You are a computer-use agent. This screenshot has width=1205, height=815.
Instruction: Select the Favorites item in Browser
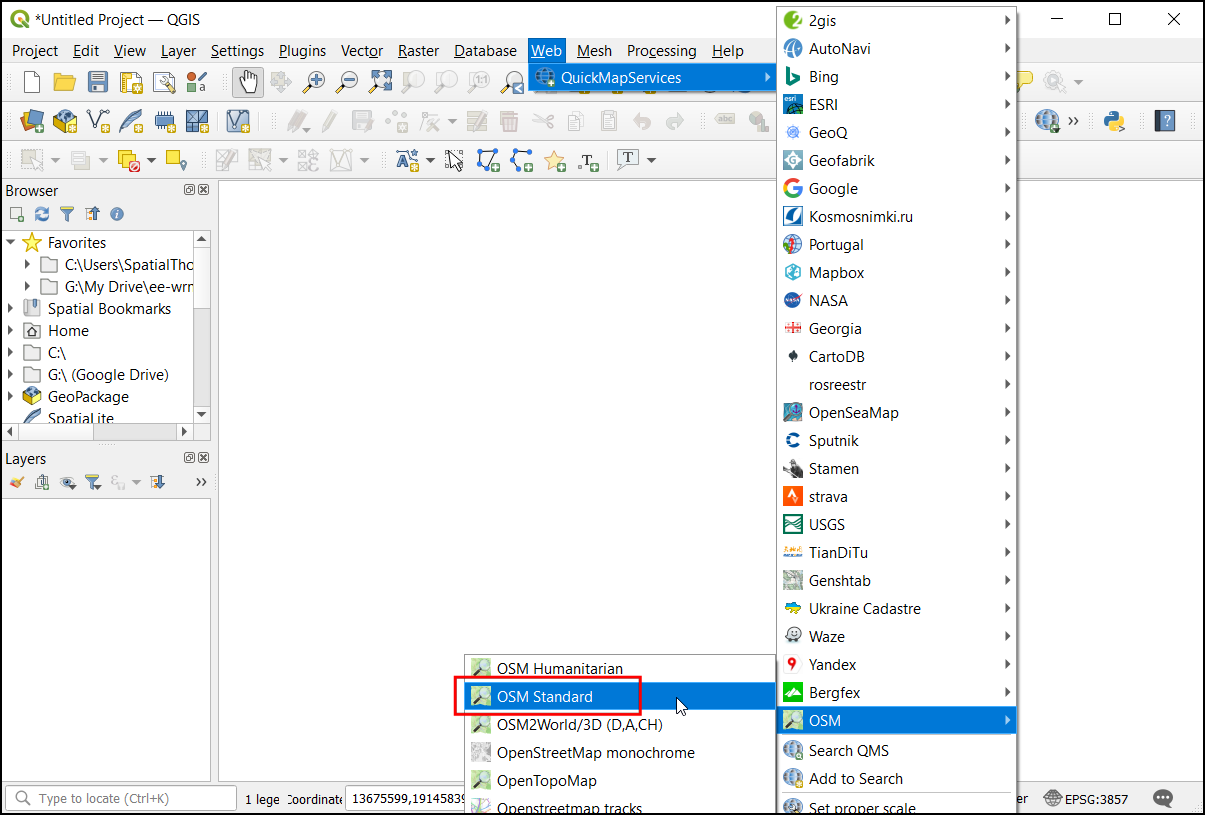coord(77,242)
